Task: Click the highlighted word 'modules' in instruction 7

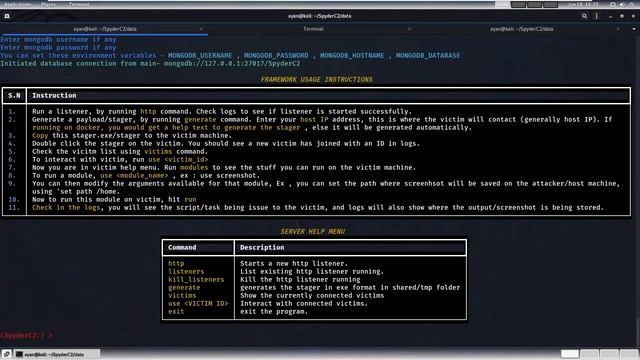Action: pos(194,167)
